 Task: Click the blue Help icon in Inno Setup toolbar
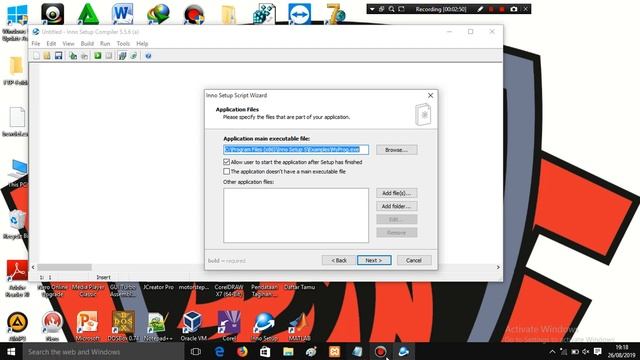click(x=148, y=56)
